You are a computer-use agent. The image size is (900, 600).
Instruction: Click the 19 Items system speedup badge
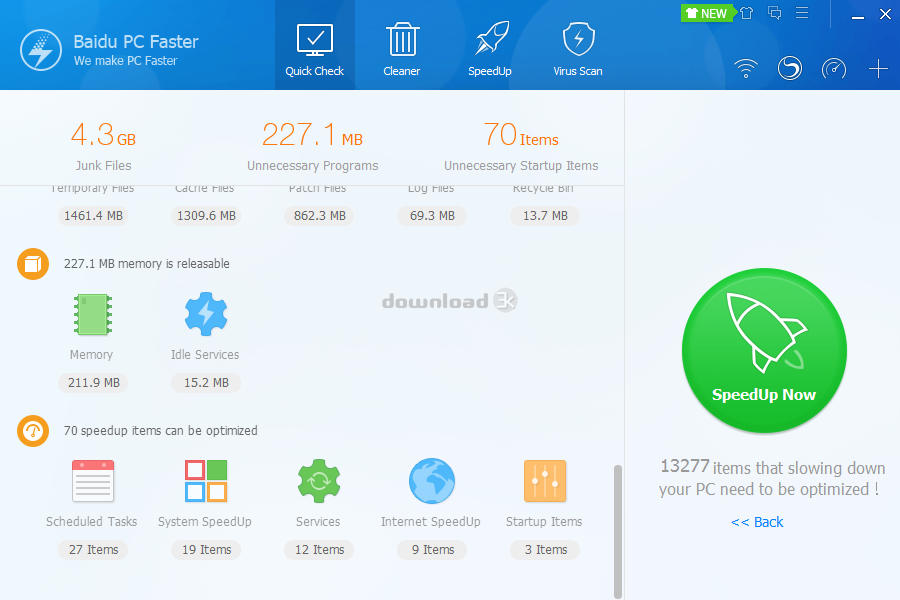pyautogui.click(x=206, y=550)
